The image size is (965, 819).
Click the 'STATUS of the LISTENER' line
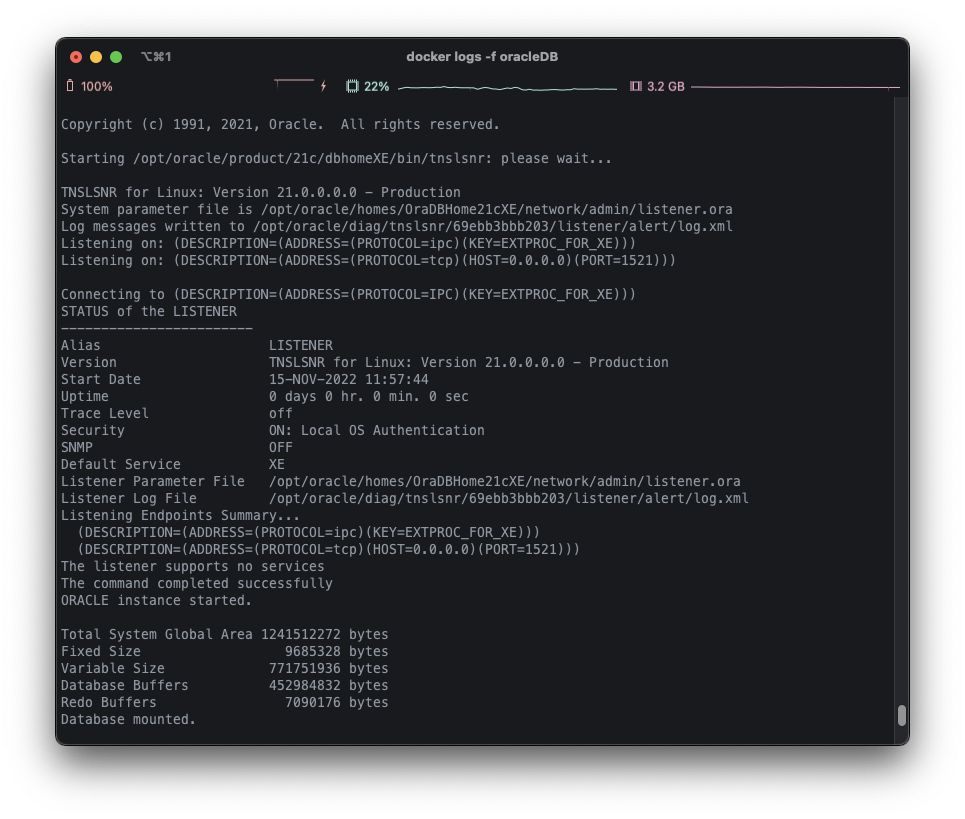[148, 311]
